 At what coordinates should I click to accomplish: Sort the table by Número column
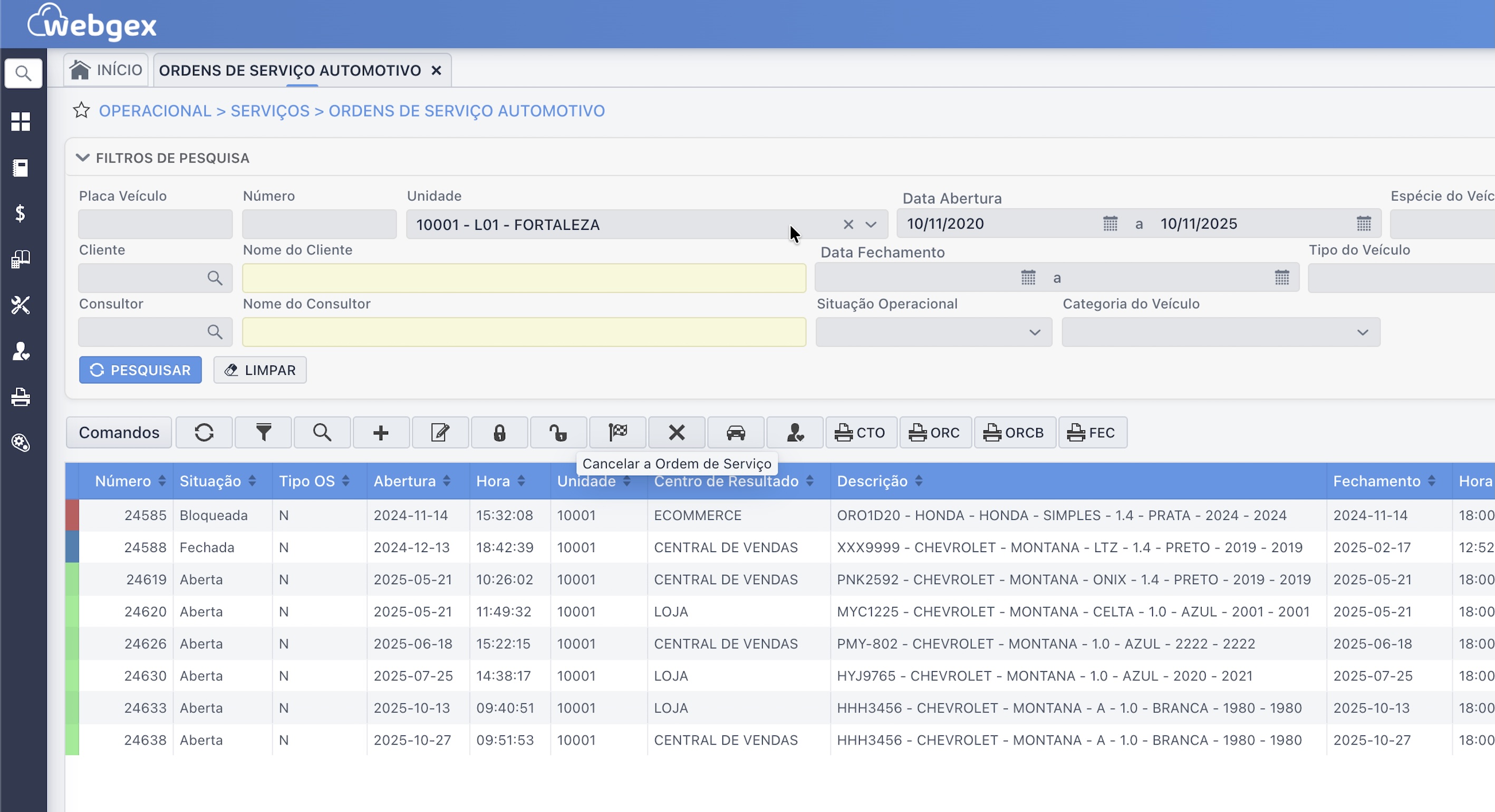162,480
